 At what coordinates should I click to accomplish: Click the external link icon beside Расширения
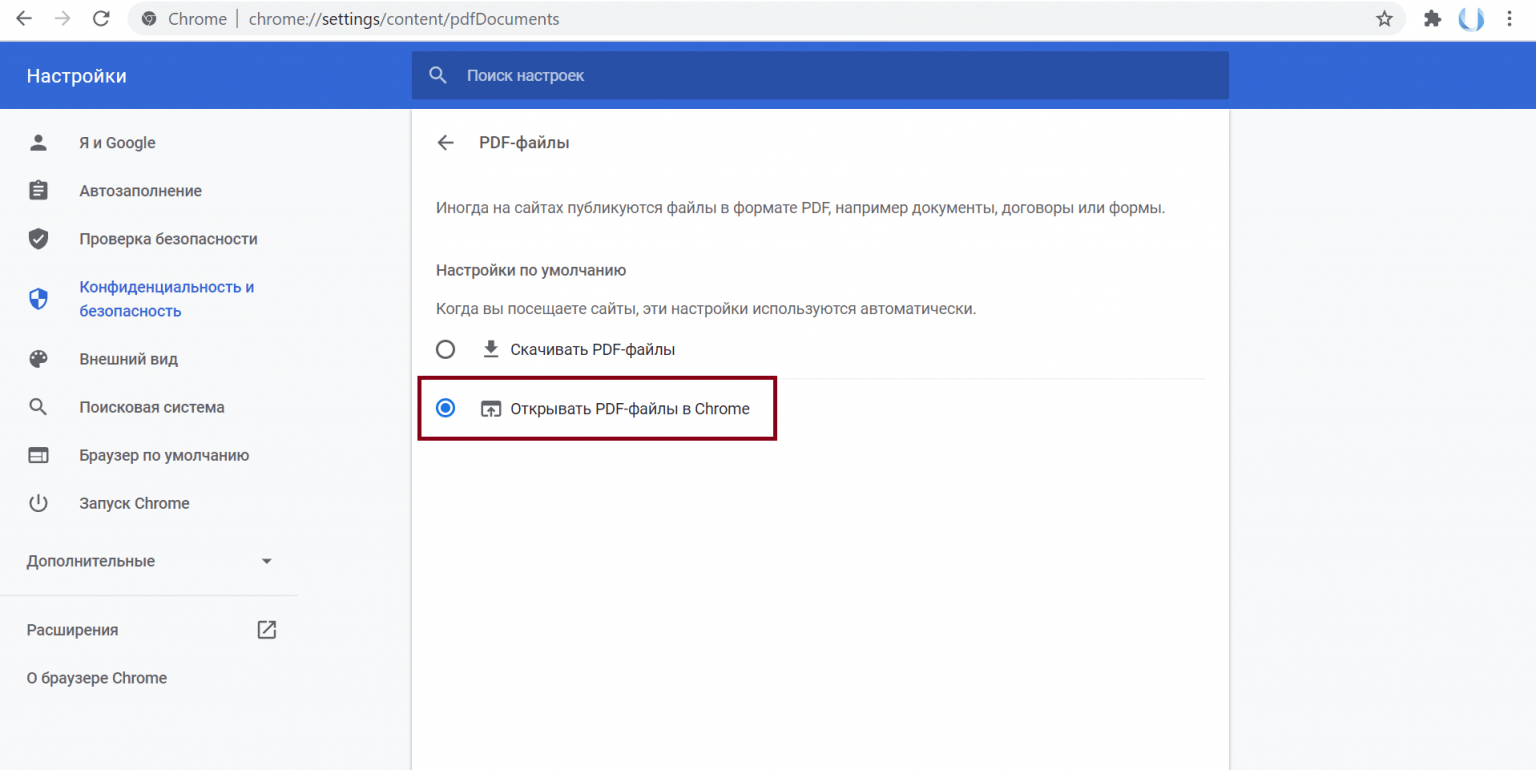pos(266,630)
